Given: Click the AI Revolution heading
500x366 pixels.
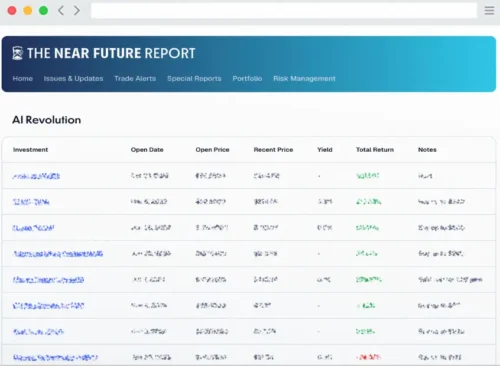Looking at the screenshot, I should click(47, 120).
